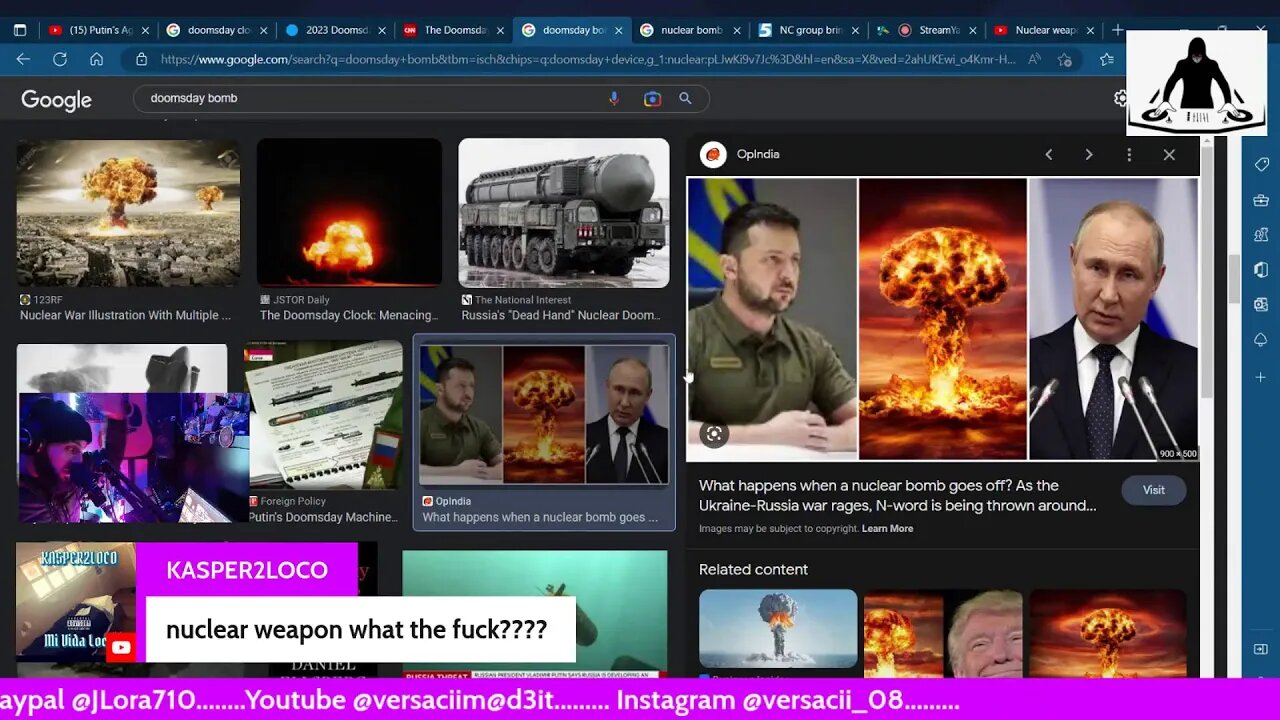Switch to doomsday clock Google tab
The width and height of the screenshot is (1280, 720).
[x=215, y=30]
